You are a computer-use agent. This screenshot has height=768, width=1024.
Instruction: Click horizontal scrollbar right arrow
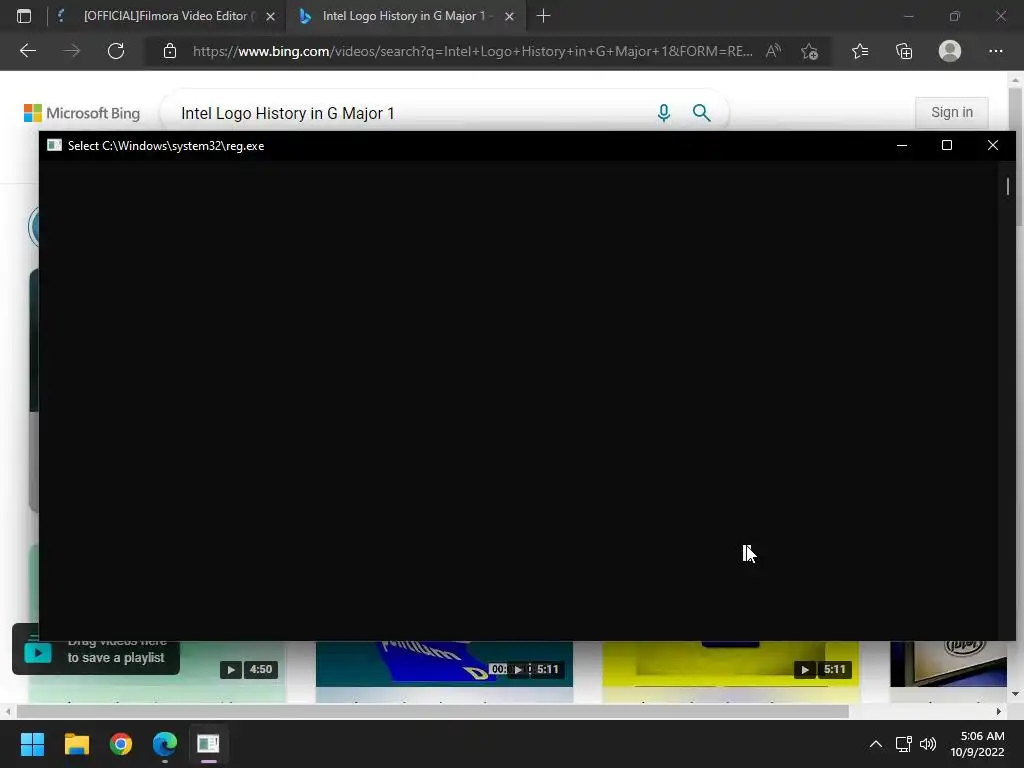point(999,711)
